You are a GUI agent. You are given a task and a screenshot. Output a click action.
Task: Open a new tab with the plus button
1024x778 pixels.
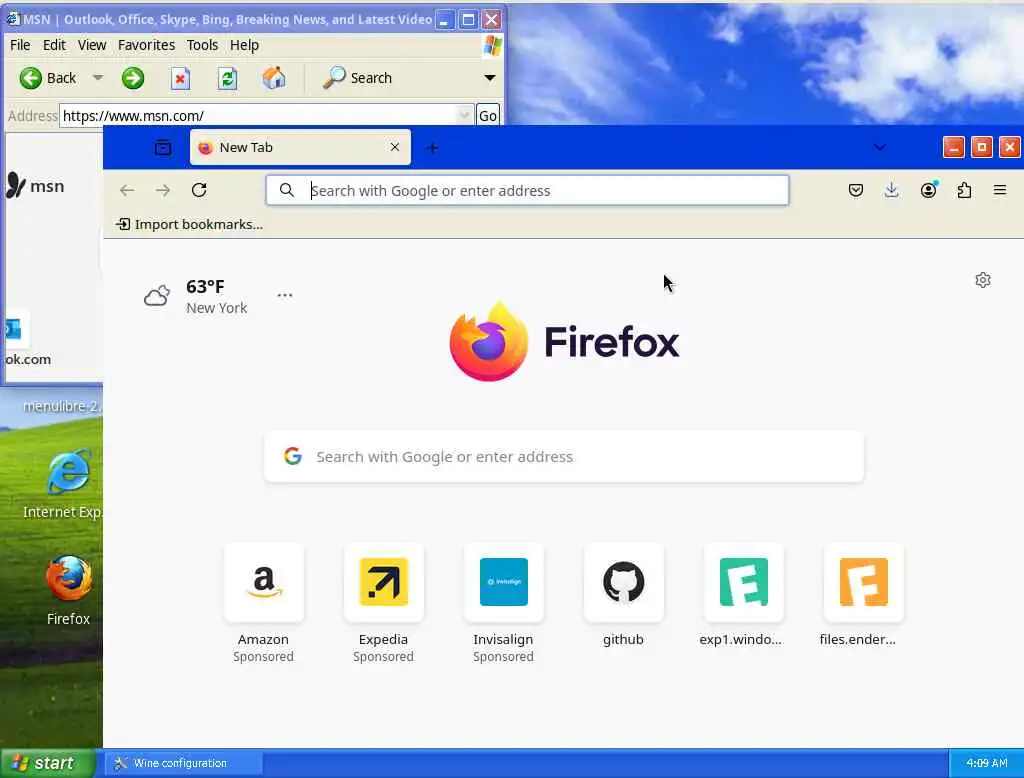[x=432, y=148]
